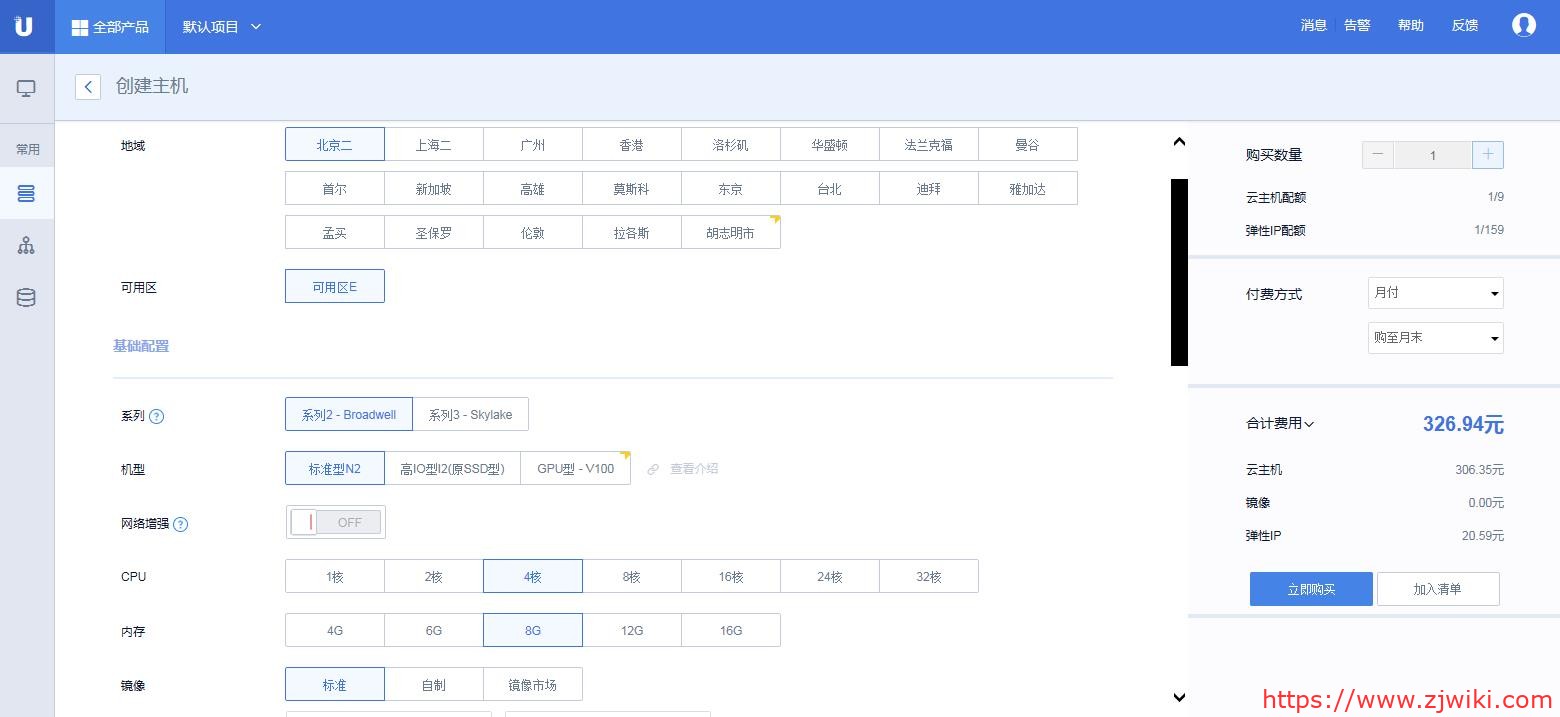This screenshot has width=1560, height=717.
Task: Click the help icon next to 系列
Action: (x=156, y=416)
